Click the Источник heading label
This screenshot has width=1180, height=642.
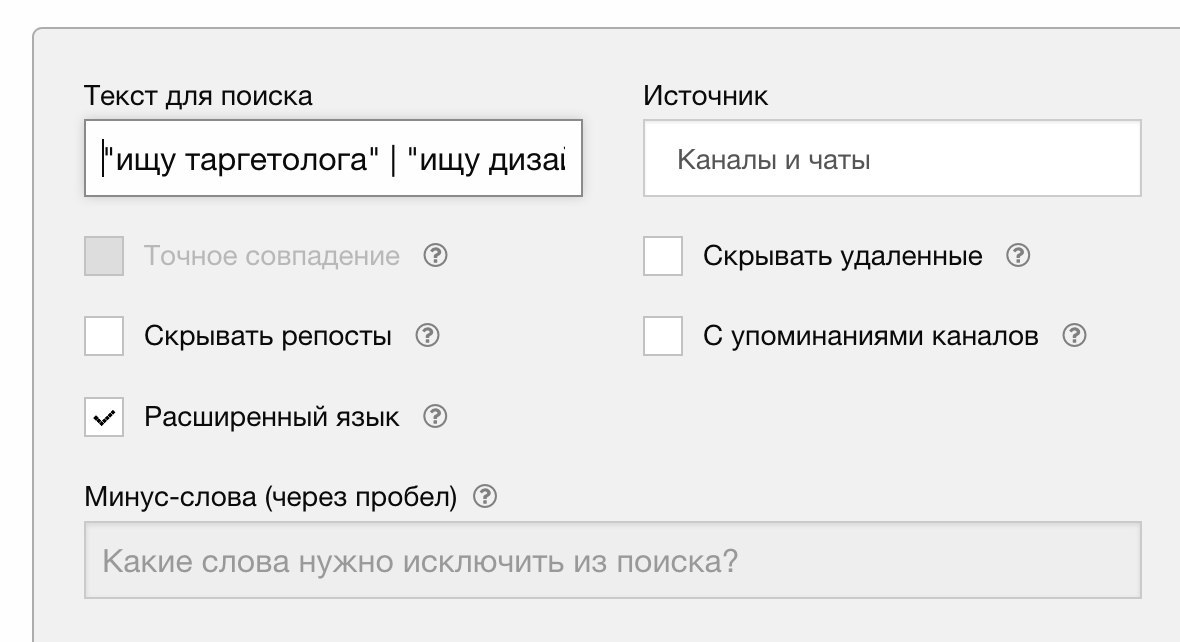coord(705,96)
